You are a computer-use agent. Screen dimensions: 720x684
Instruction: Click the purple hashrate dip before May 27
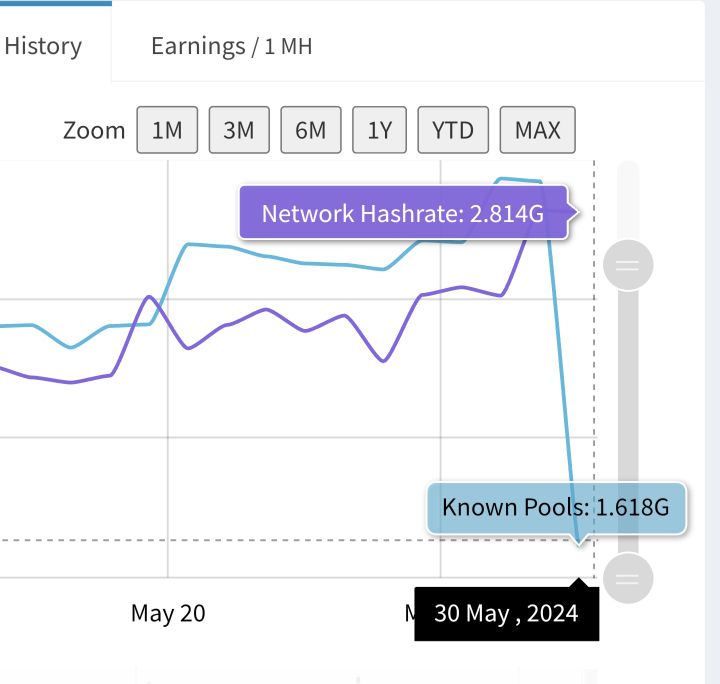pyautogui.click(x=383, y=361)
